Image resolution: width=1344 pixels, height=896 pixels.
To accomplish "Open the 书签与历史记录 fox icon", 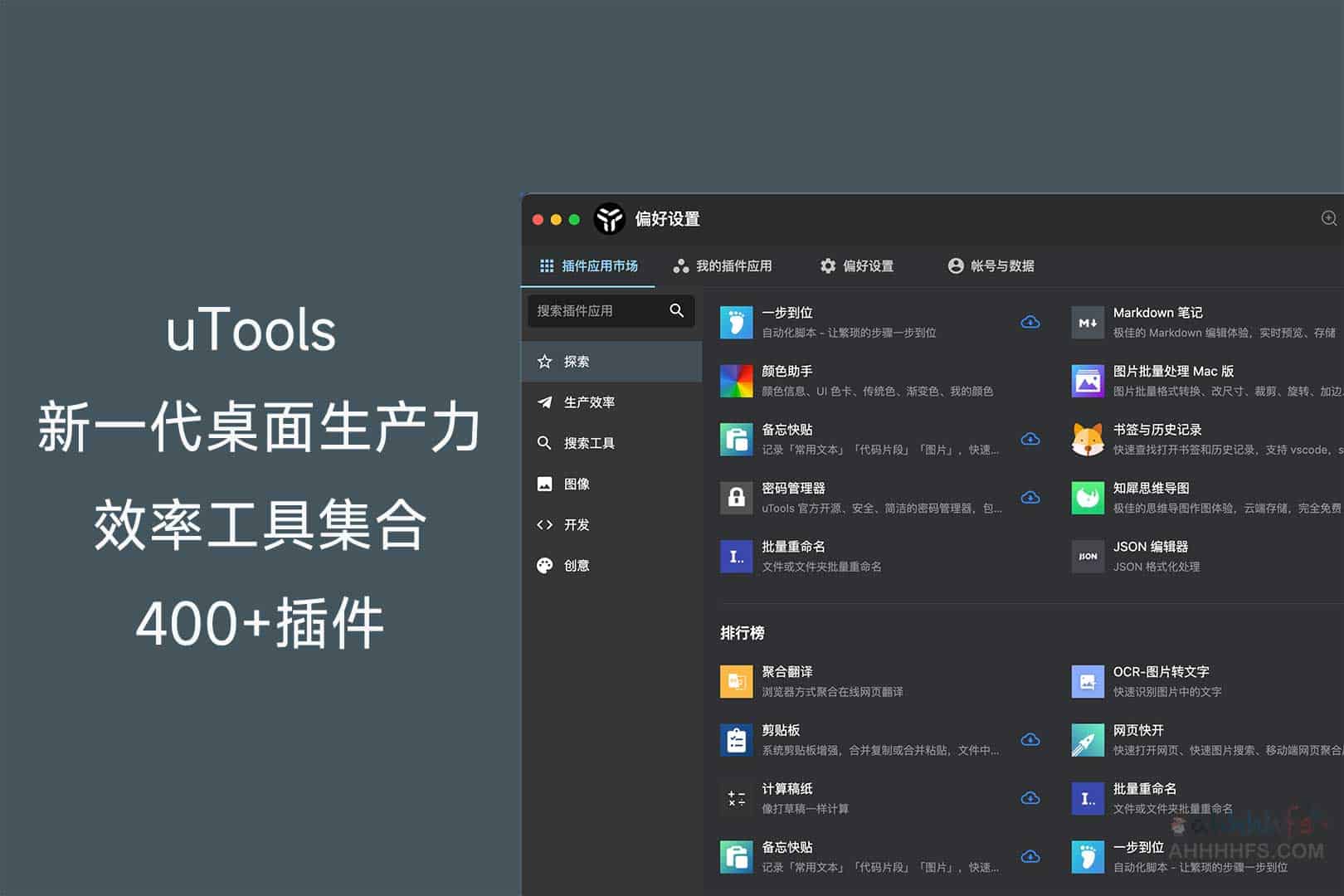I will pyautogui.click(x=1088, y=440).
